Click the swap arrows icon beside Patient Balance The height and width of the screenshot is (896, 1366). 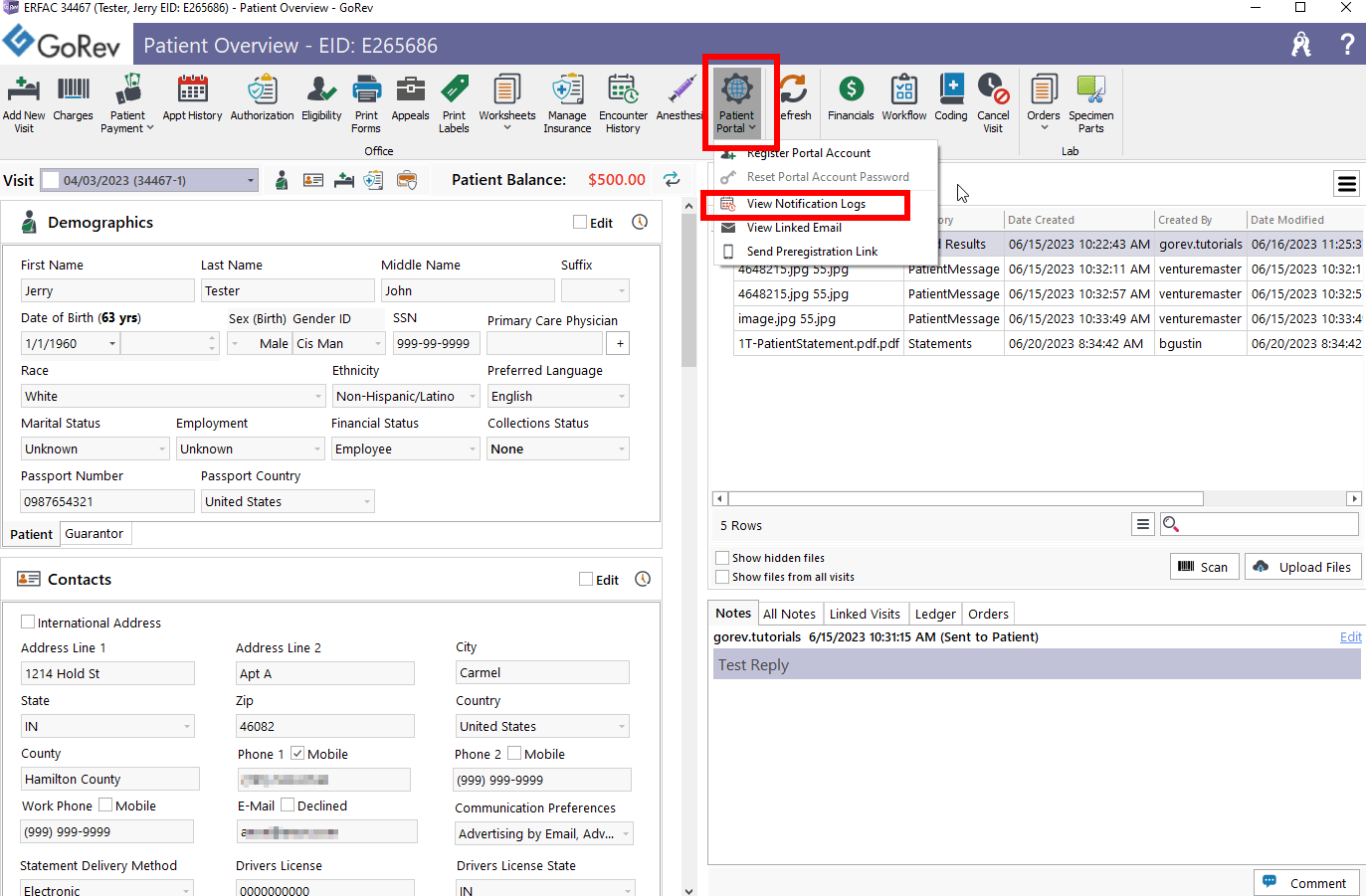tap(672, 179)
